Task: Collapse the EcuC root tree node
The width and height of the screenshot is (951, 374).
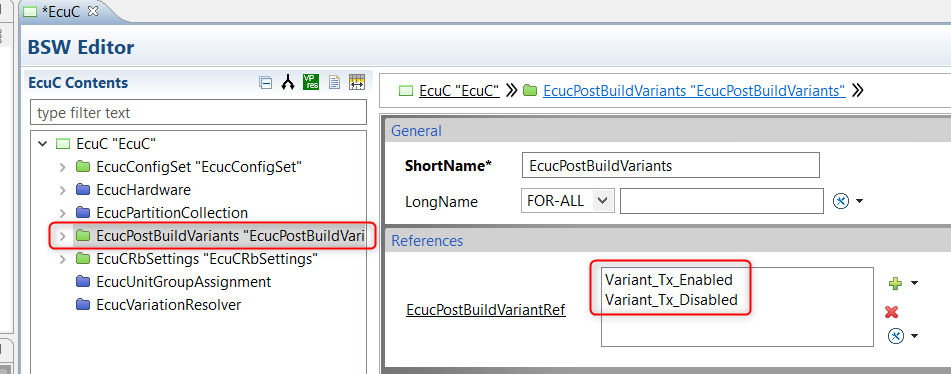Action: [42, 144]
